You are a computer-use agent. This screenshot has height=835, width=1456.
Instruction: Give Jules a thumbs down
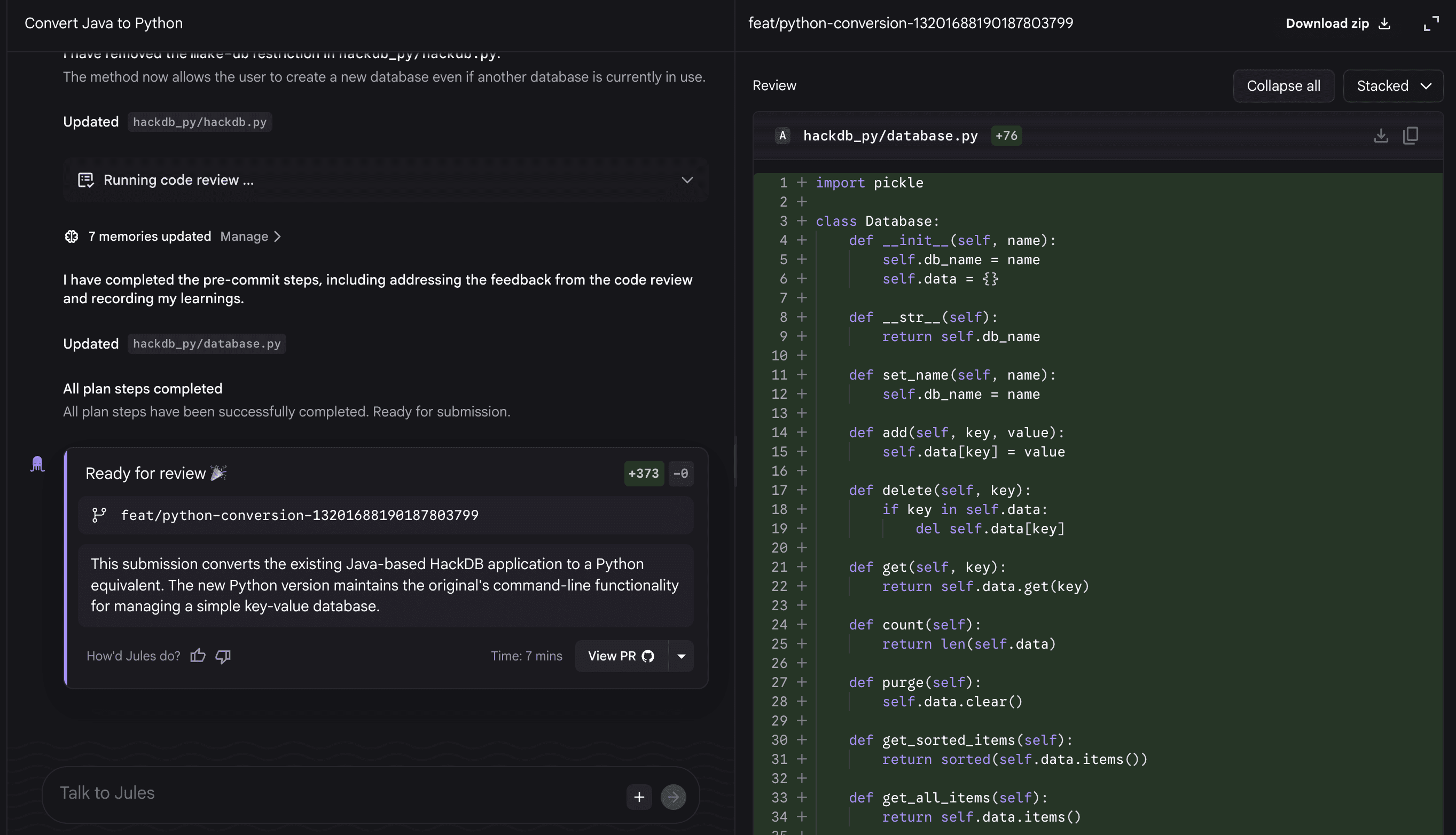[223, 656]
